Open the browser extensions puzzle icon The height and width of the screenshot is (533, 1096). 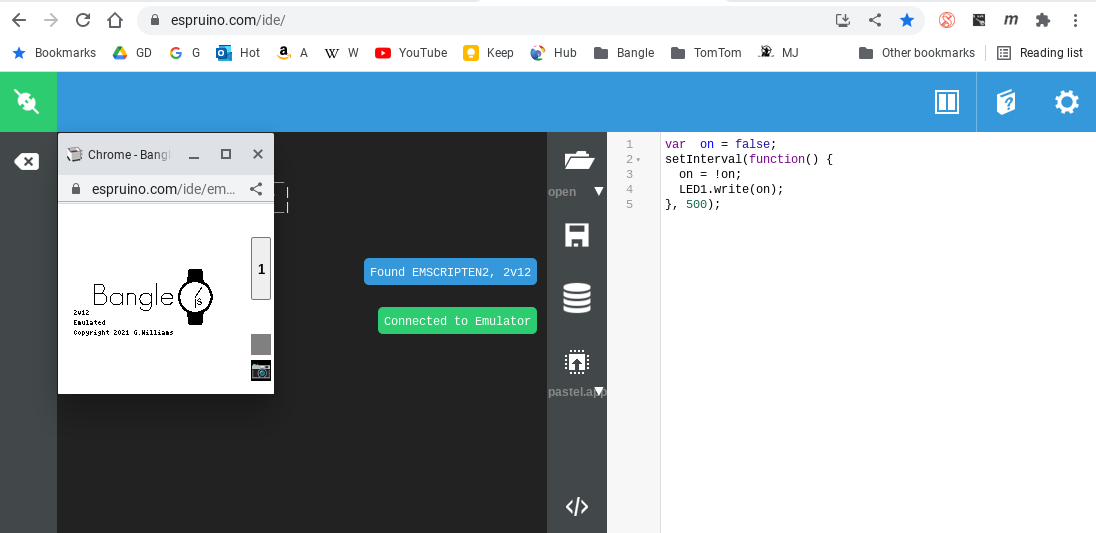pos(1043,20)
